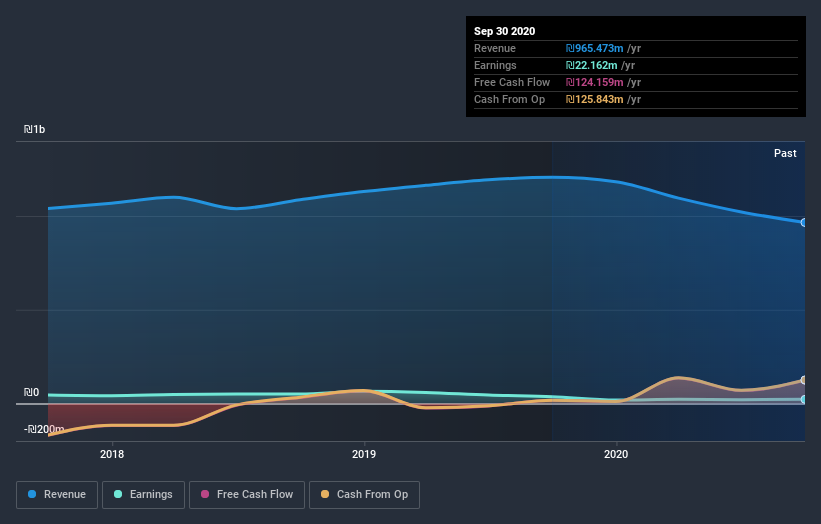
Task: Click the Past label in chart
Action: pyautogui.click(x=785, y=153)
